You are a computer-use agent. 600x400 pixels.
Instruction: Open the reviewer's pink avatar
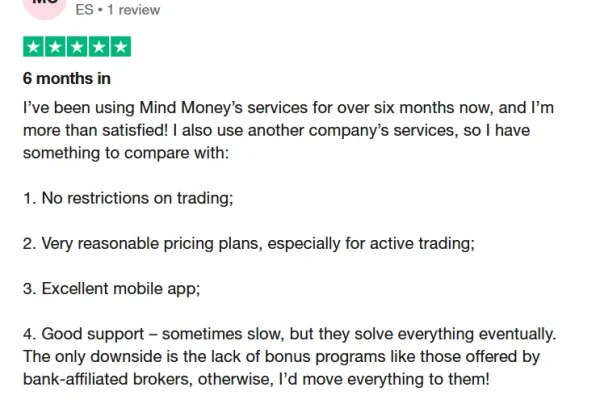pyautogui.click(x=45, y=5)
